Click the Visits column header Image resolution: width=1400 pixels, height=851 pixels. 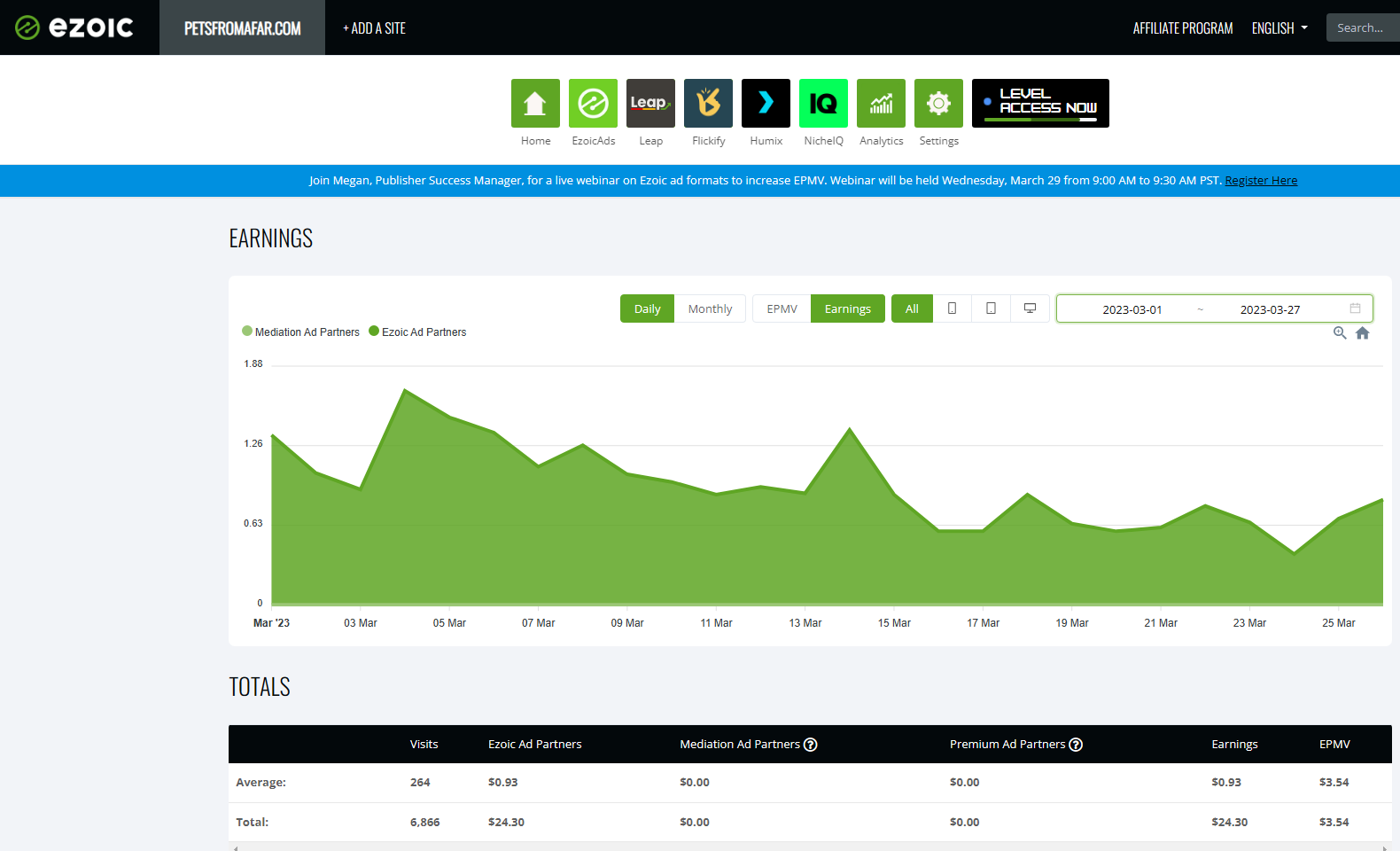coord(424,745)
